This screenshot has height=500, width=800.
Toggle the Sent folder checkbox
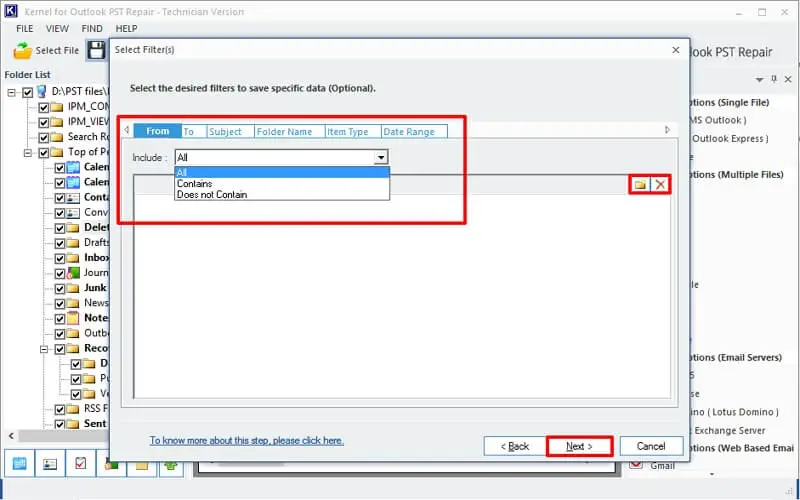pos(60,424)
